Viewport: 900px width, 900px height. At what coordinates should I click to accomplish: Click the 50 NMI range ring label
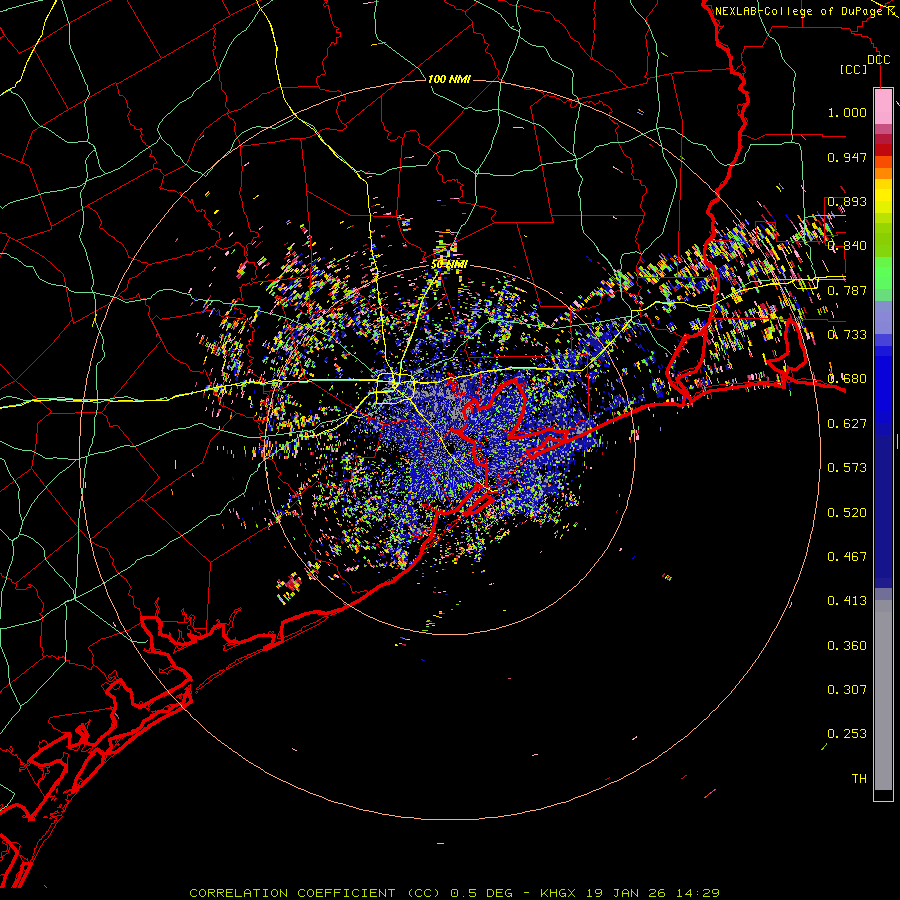[x=449, y=265]
